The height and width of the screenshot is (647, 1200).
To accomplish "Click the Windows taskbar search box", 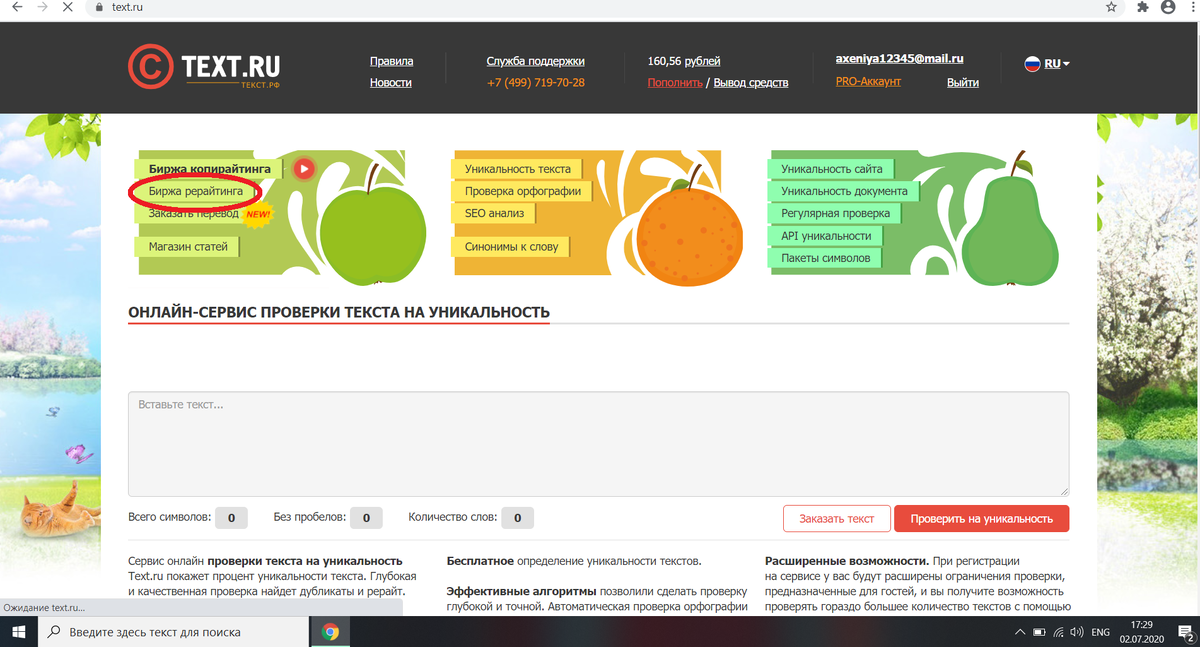I will pyautogui.click(x=175, y=632).
